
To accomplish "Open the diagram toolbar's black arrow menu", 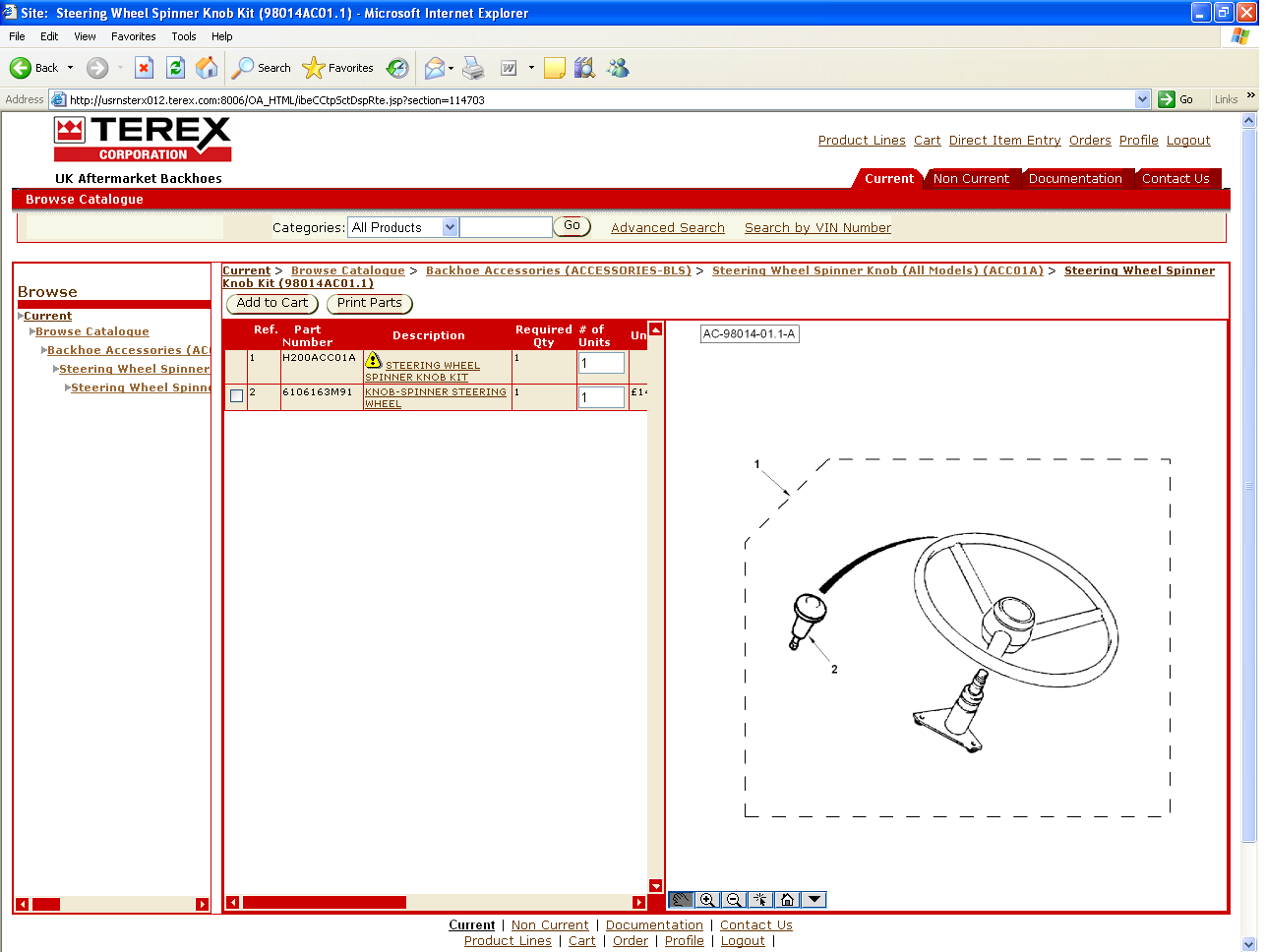I will (x=814, y=900).
